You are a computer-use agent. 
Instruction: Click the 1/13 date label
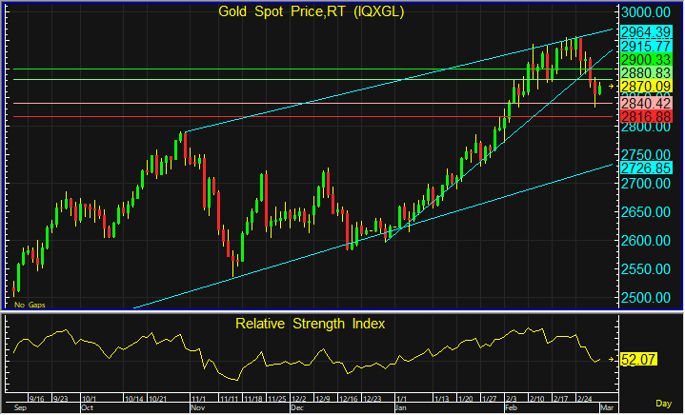441,399
